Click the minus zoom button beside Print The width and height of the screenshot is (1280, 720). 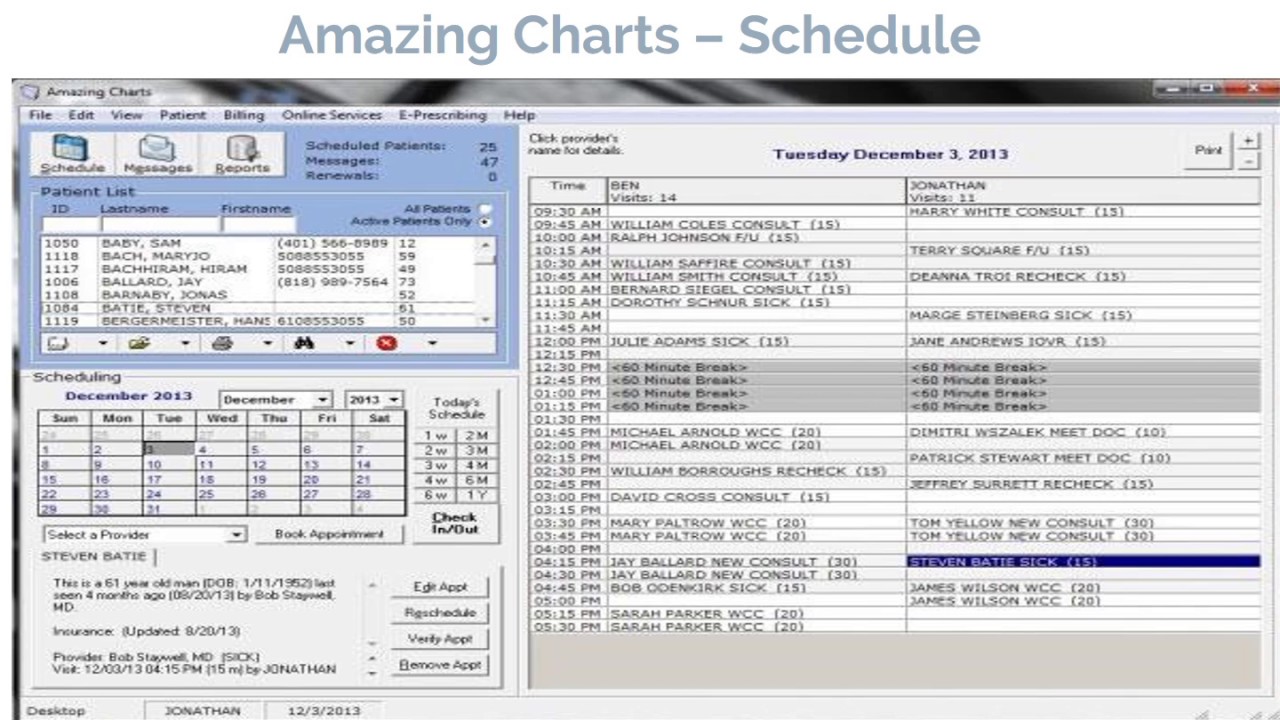(x=1250, y=161)
